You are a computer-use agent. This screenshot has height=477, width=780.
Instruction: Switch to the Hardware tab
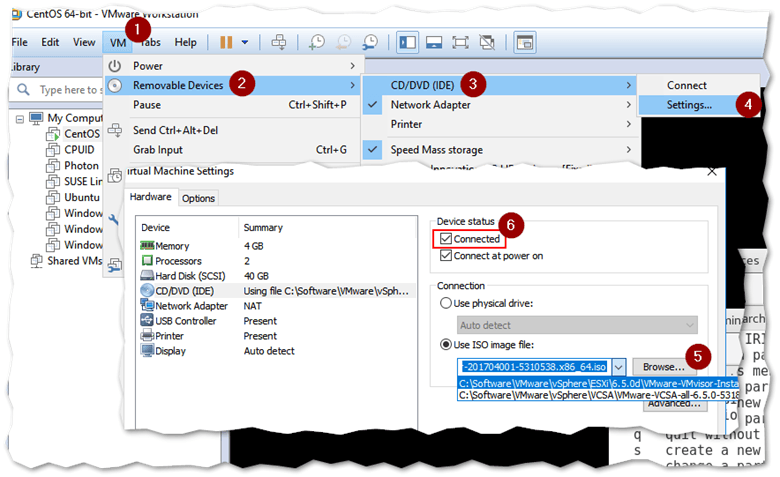151,197
